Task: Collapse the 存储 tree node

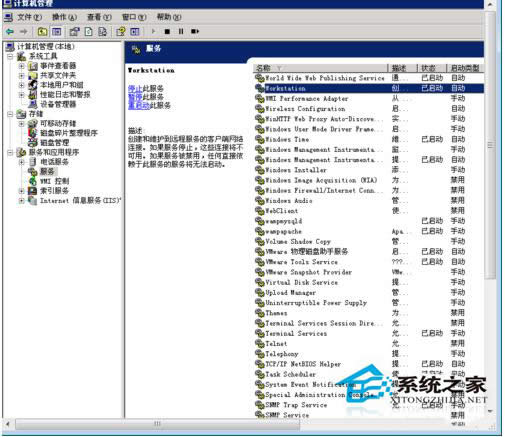Action: pos(10,114)
